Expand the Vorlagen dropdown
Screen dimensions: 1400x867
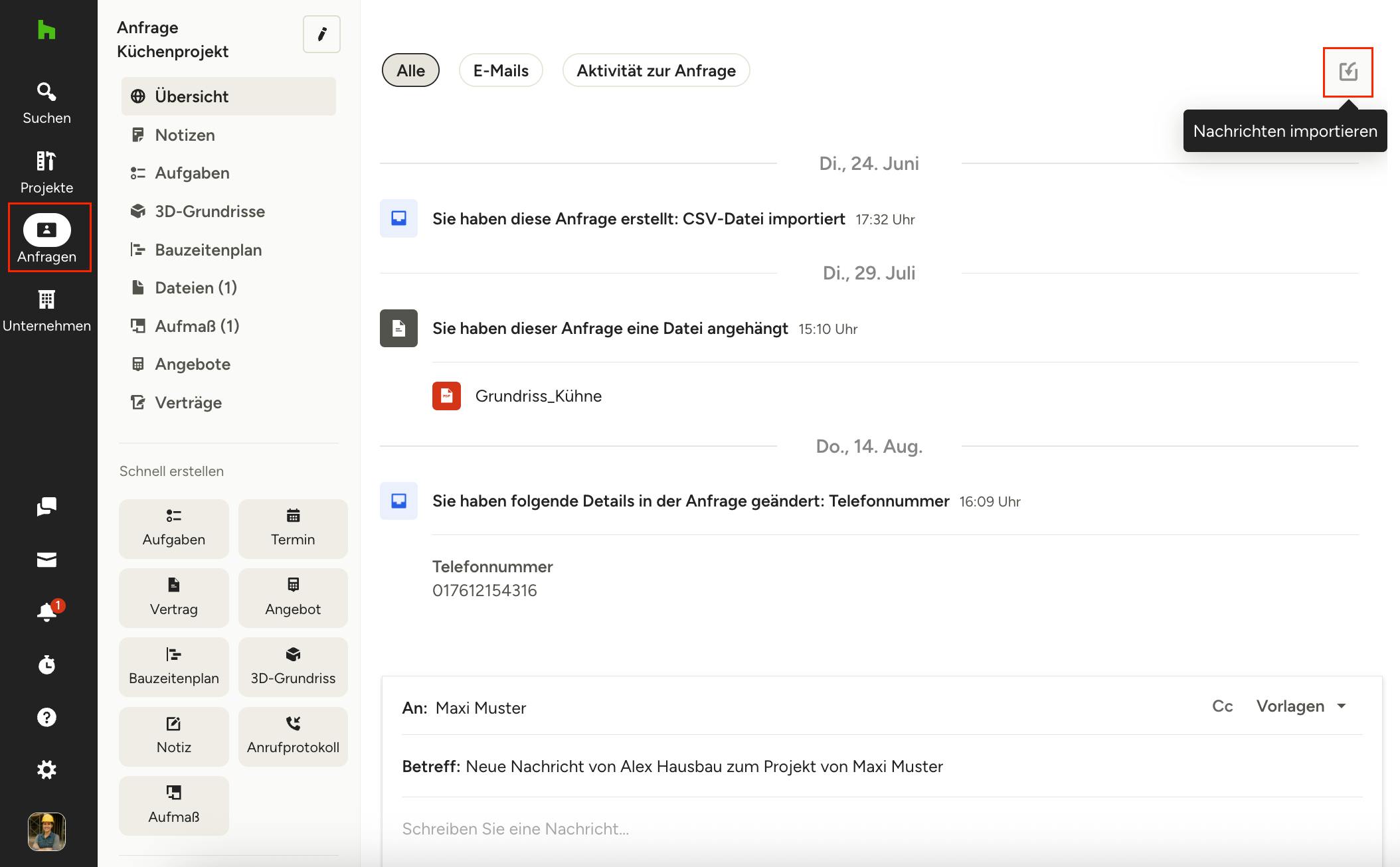click(1300, 706)
